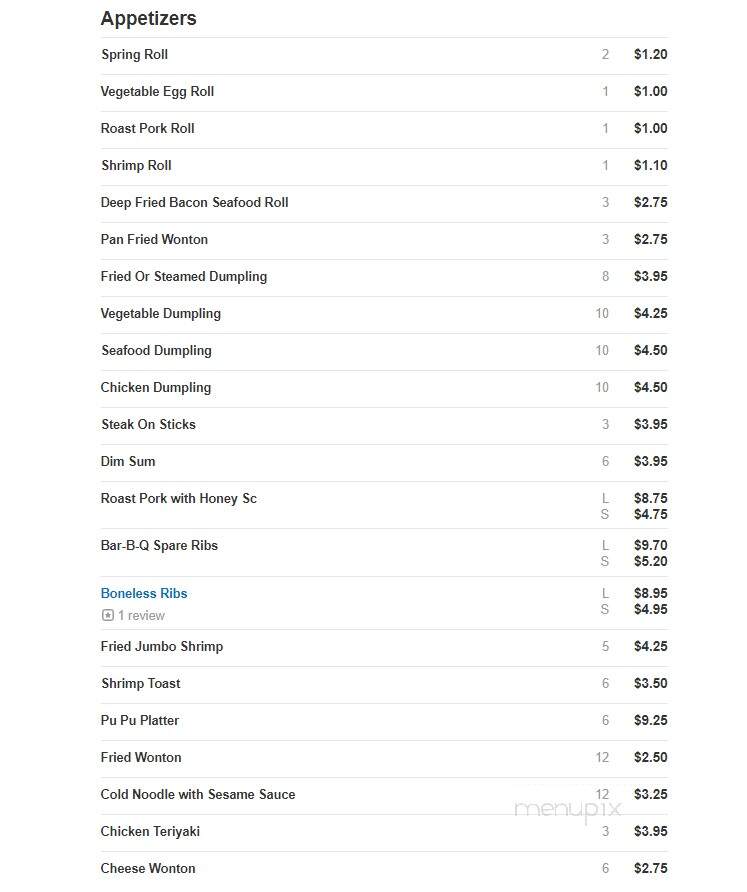Screen dimensions: 747x892
Task: Open the 1 review link
Action: coord(141,616)
